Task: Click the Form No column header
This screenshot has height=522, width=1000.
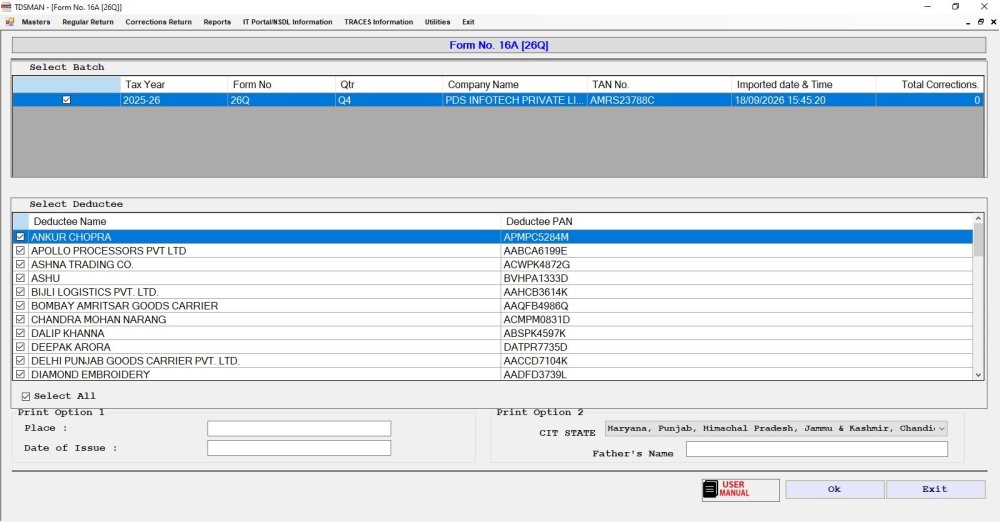Action: (282, 84)
